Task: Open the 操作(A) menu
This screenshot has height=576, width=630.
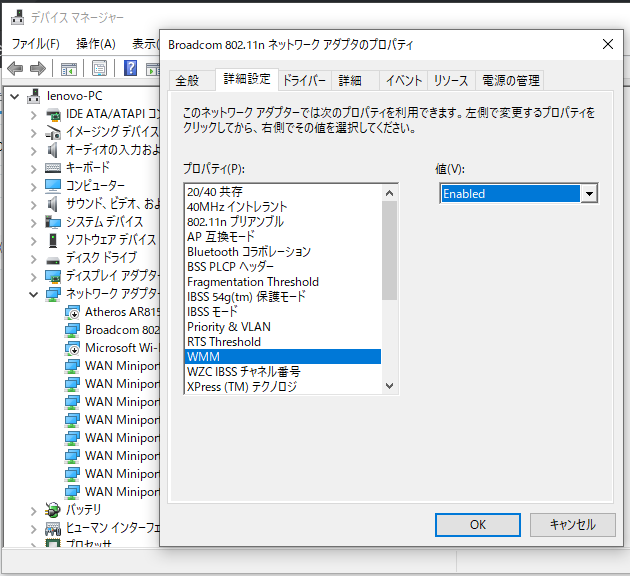Action: point(96,43)
